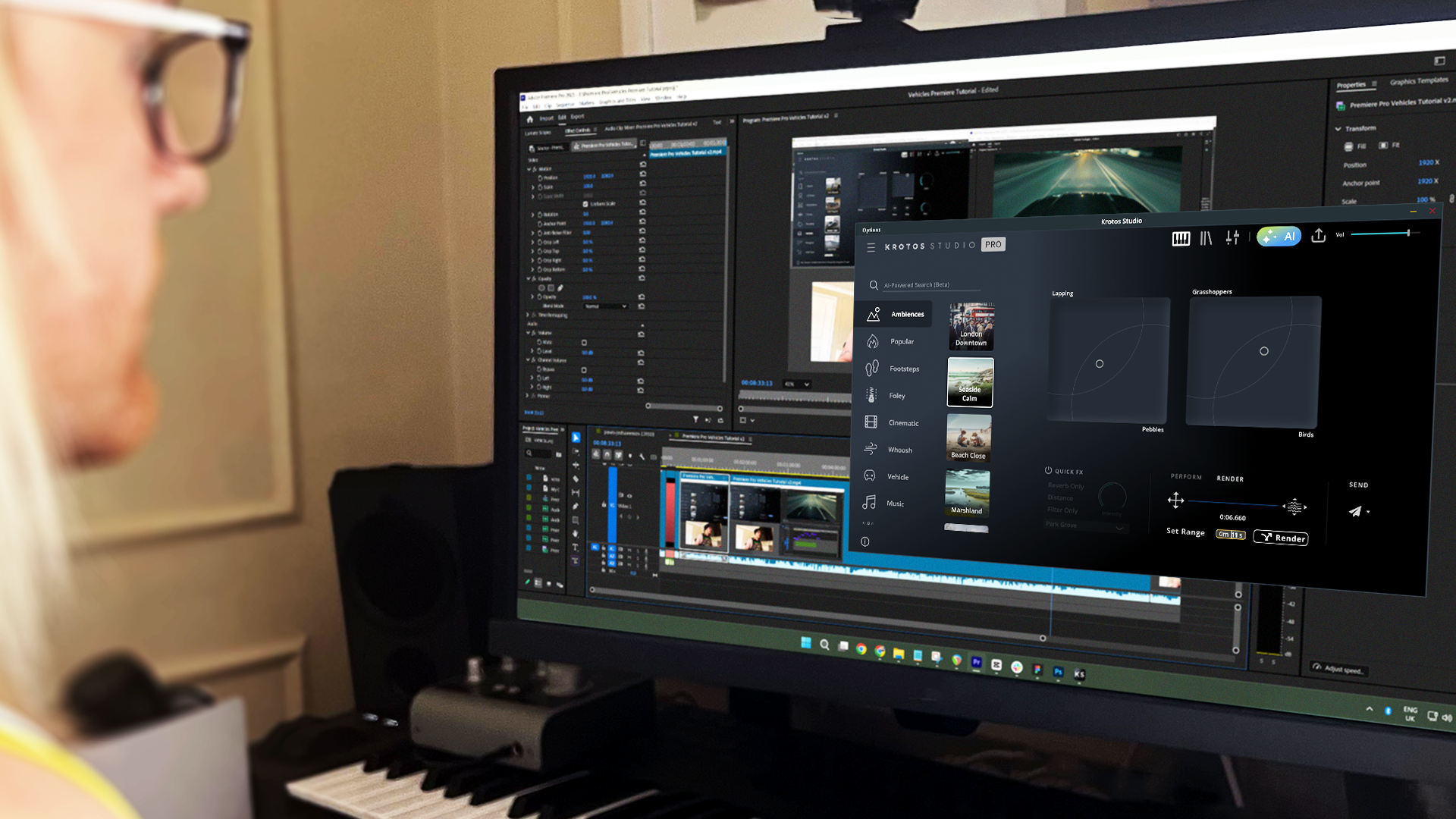Expand the Time Remapping effect group

coord(529,314)
